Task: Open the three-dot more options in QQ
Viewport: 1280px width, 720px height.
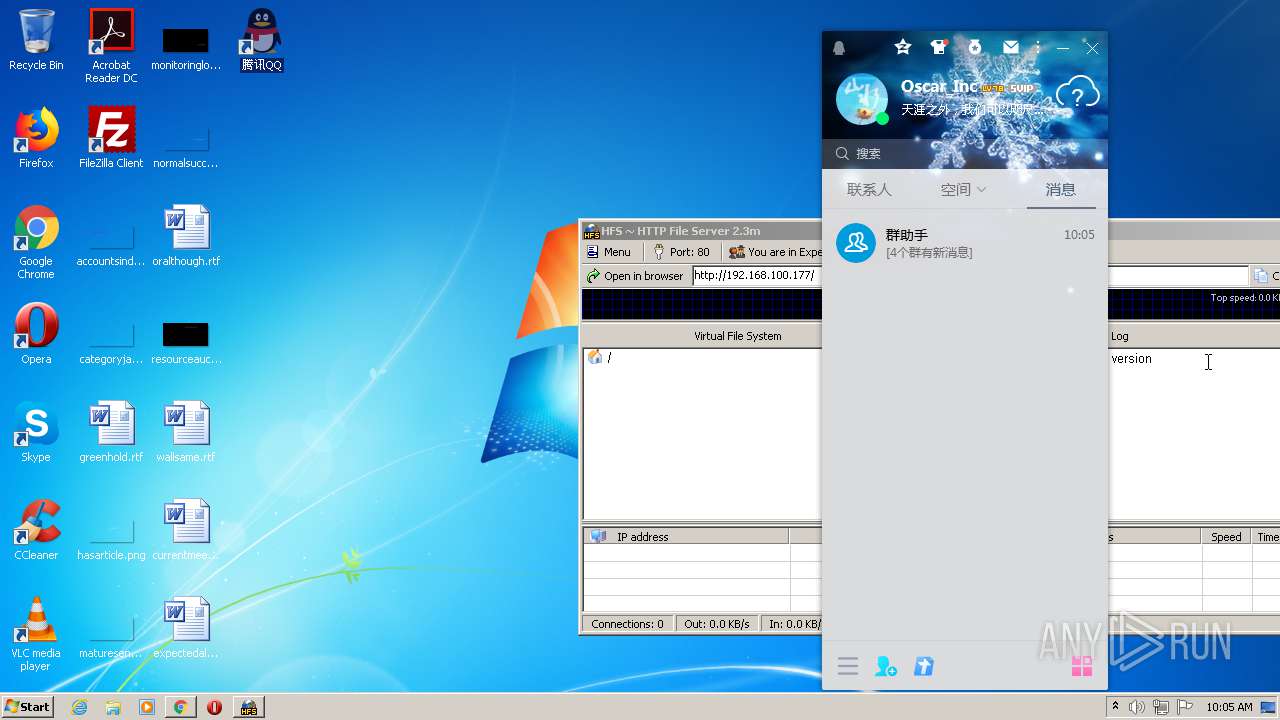Action: click(x=1038, y=47)
